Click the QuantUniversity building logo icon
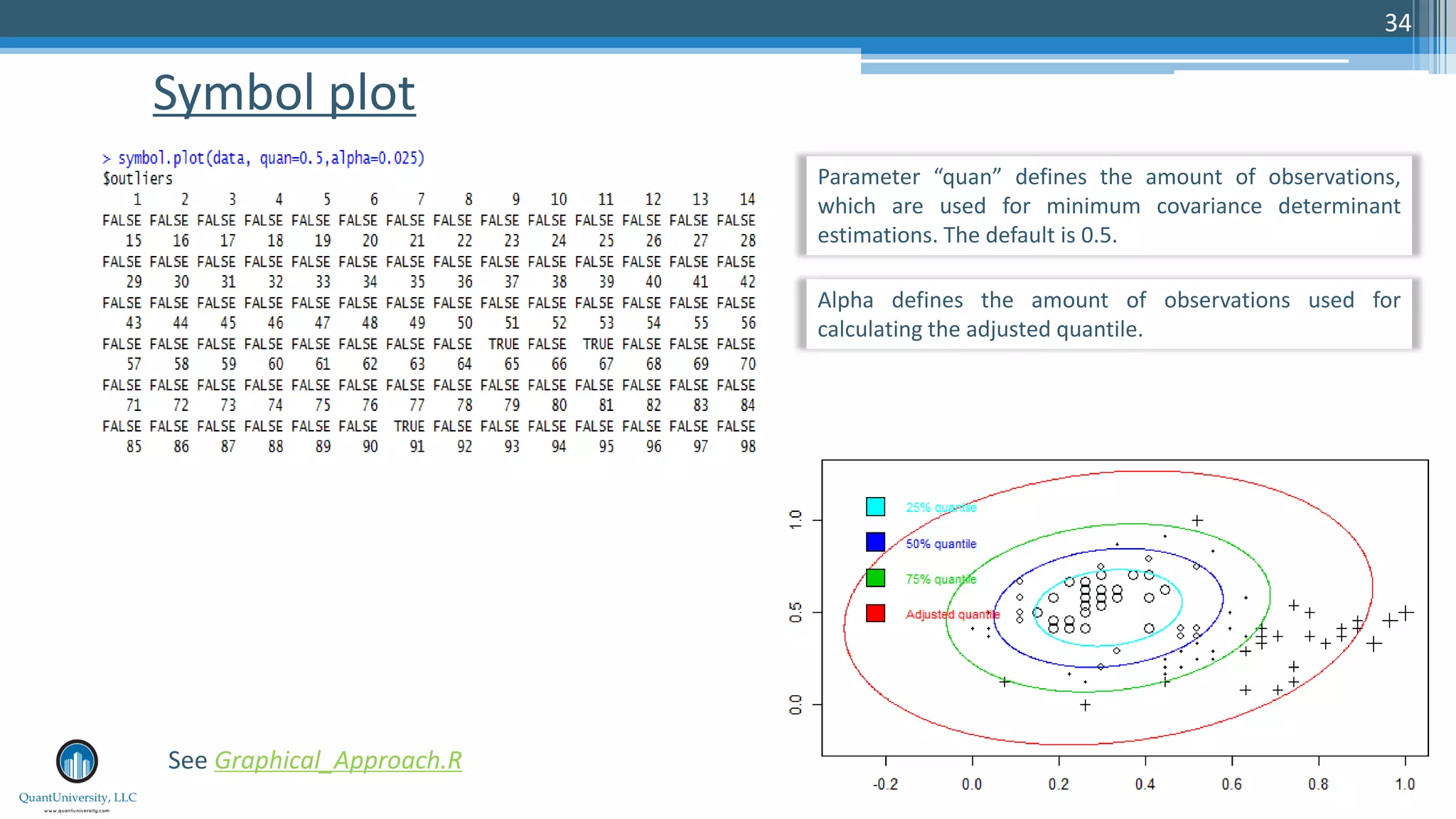 (x=77, y=761)
